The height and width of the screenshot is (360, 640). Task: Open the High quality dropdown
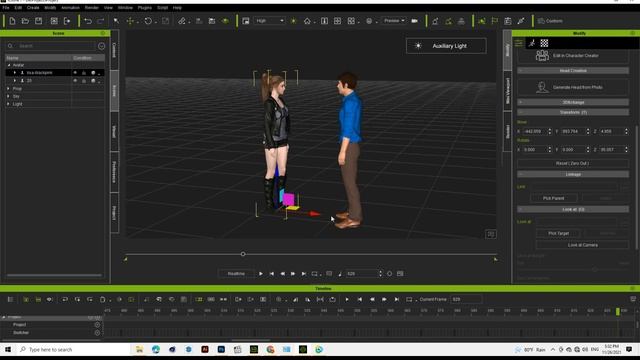point(269,21)
